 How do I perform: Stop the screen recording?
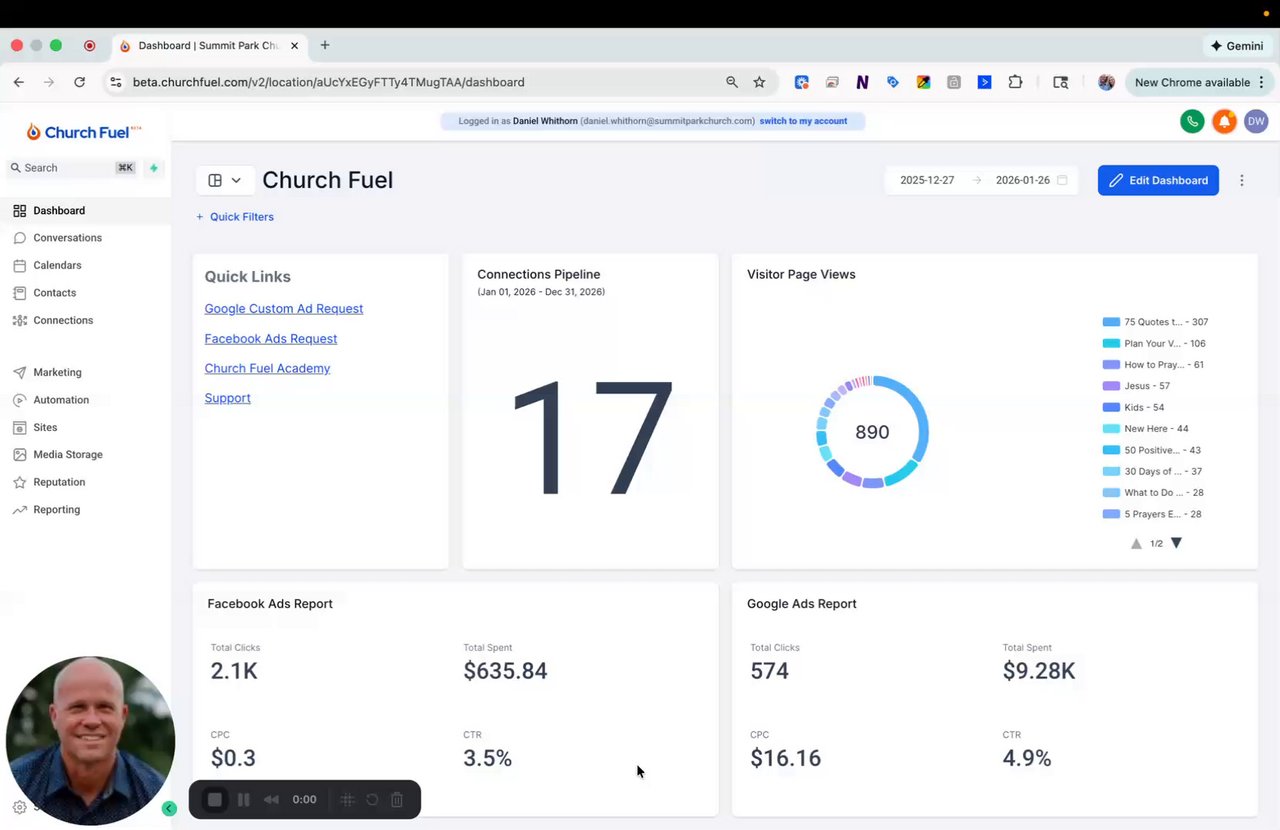tap(214, 800)
